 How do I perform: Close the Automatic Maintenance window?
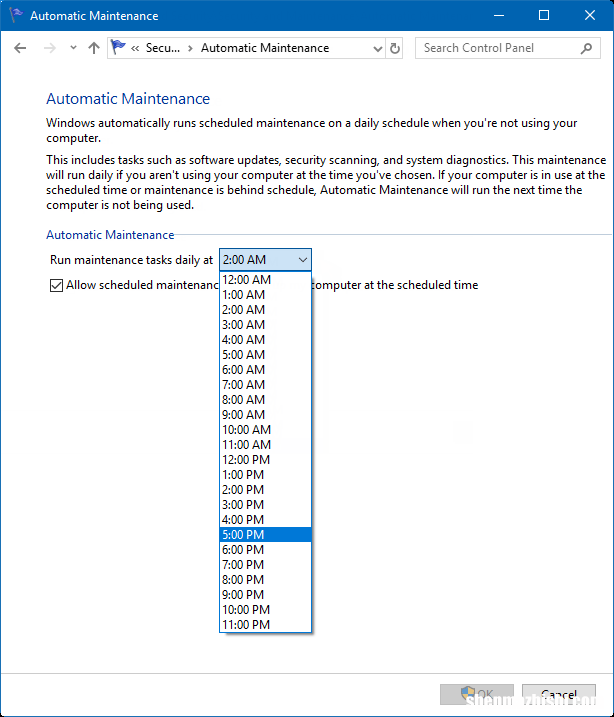point(590,16)
